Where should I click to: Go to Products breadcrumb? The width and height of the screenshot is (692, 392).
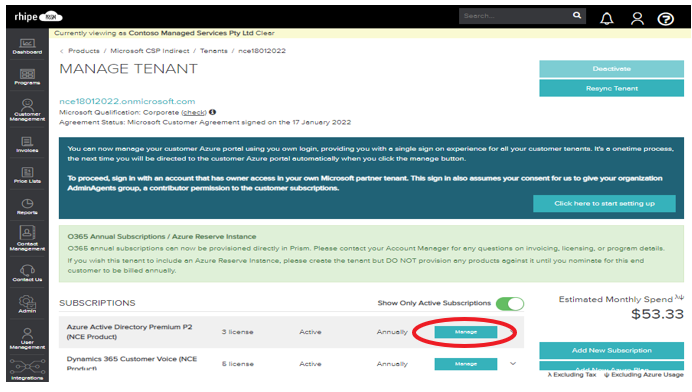click(84, 51)
